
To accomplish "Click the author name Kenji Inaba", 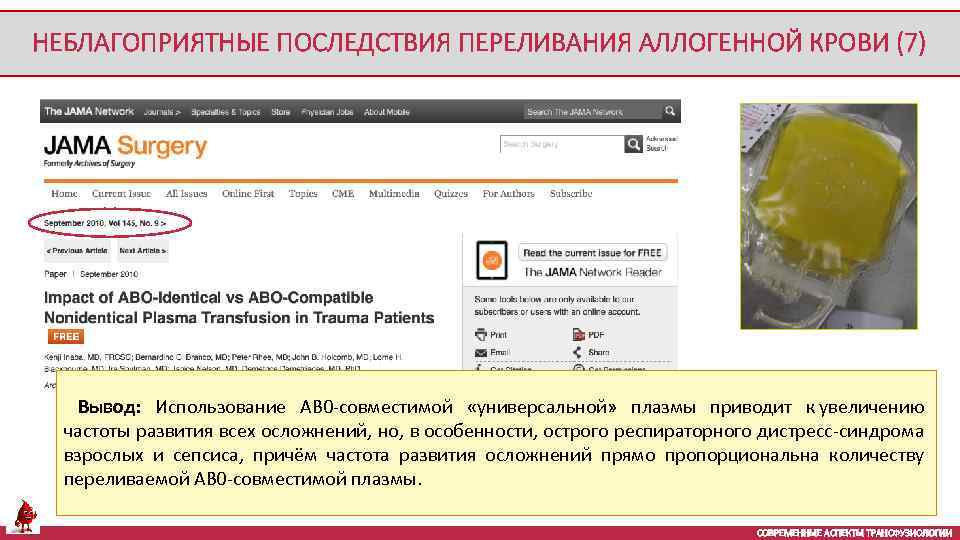I will pos(66,357).
